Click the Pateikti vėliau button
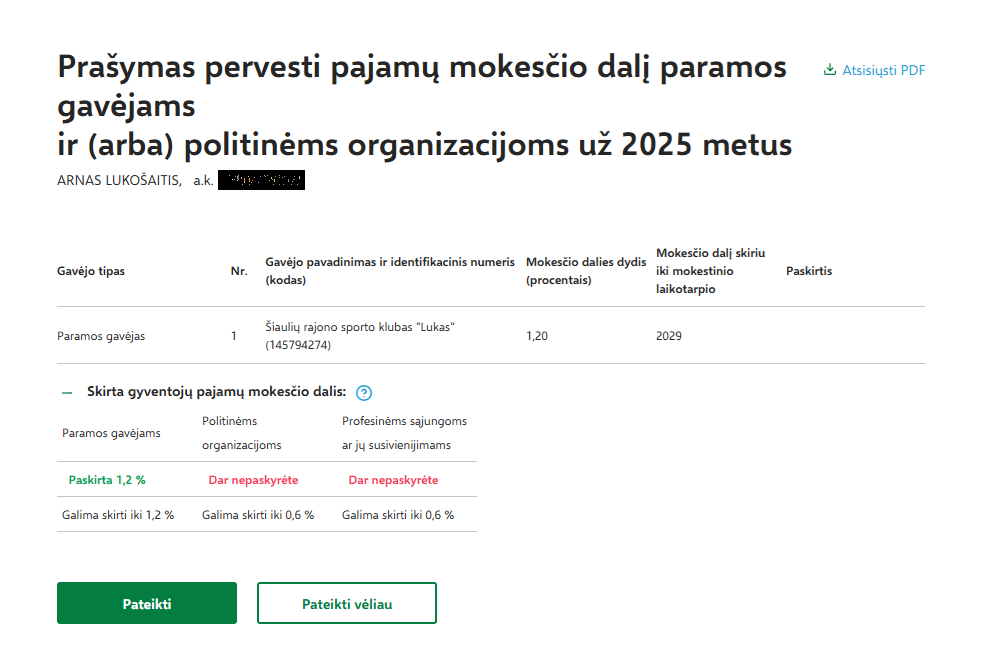 coord(347,604)
